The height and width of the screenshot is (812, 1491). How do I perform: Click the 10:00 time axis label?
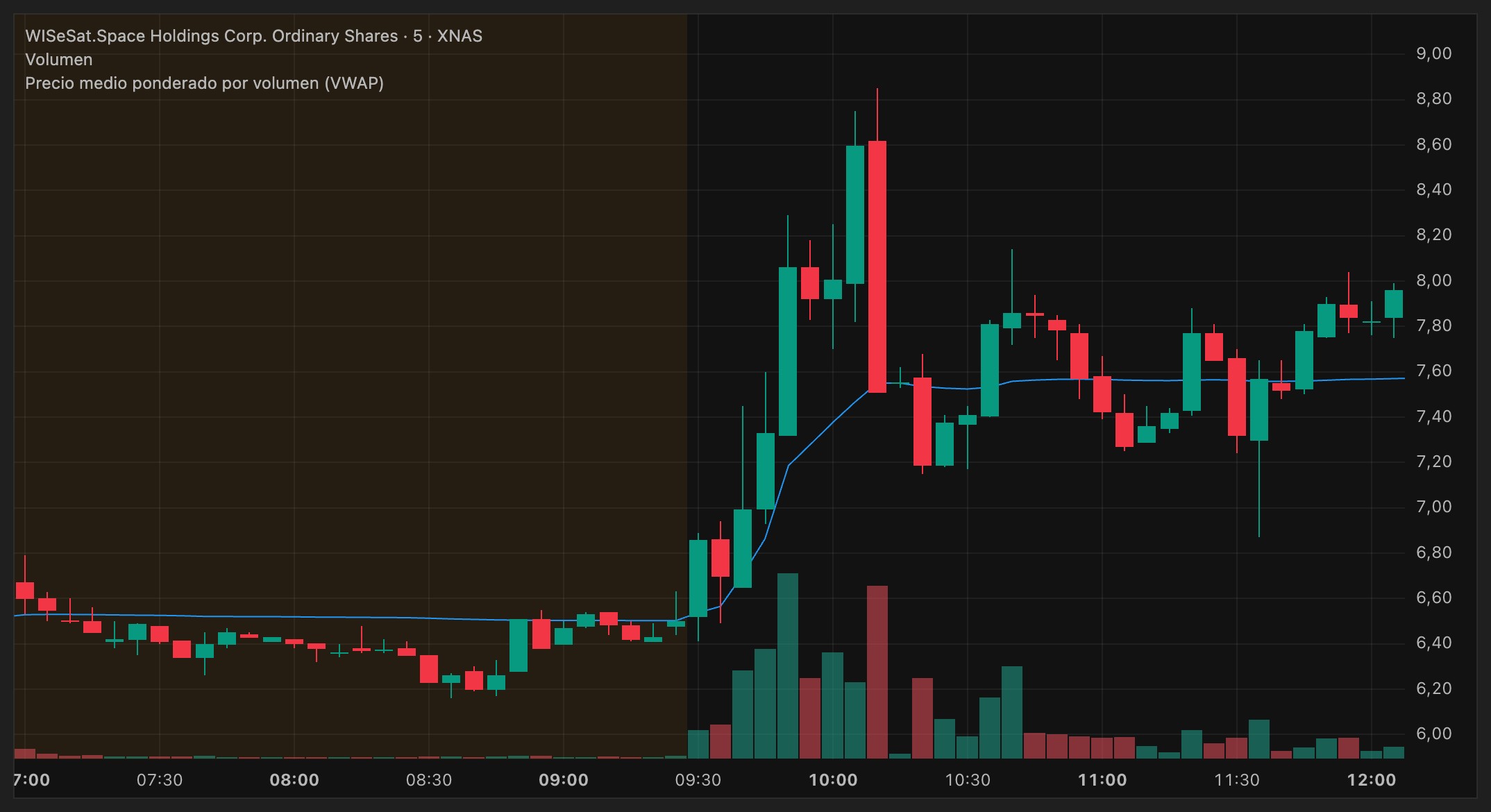pyautogui.click(x=833, y=780)
